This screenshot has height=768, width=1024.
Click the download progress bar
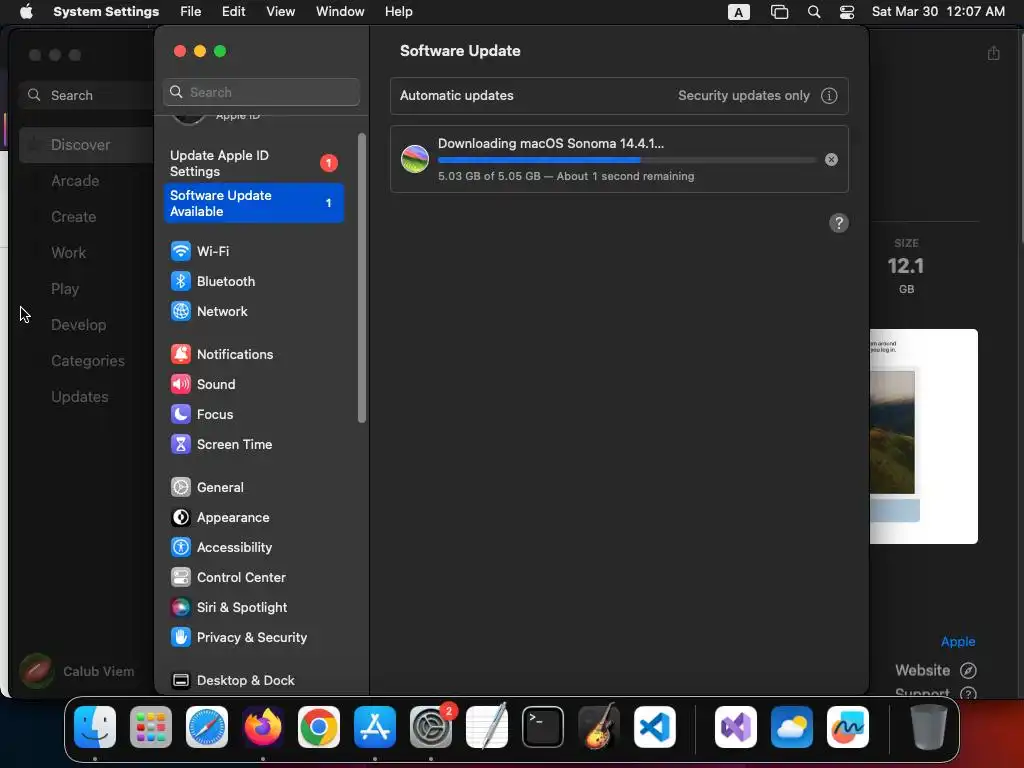tap(627, 159)
